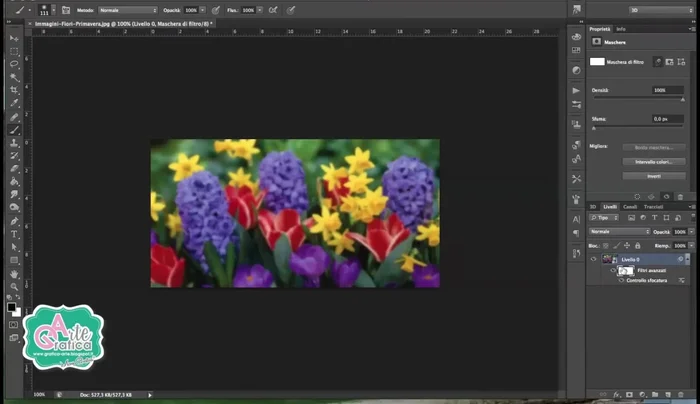Open the layer blend mode Normale dropdown
The width and height of the screenshot is (700, 404).
pos(620,231)
